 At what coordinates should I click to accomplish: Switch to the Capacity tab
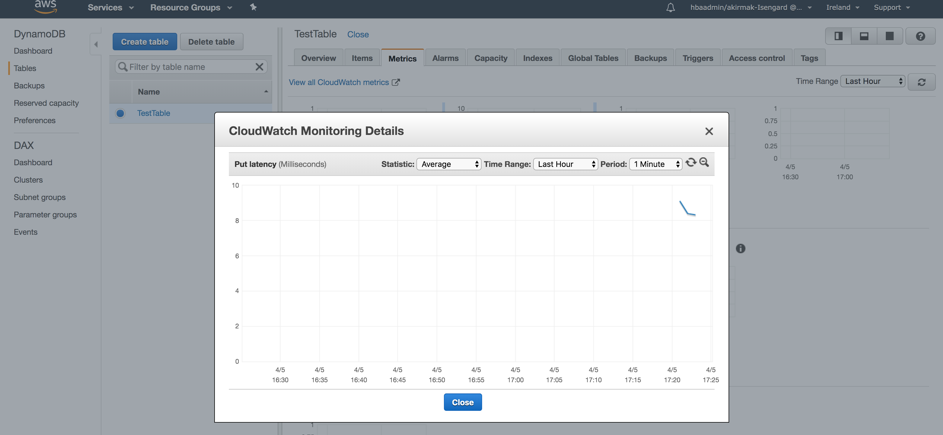(491, 58)
